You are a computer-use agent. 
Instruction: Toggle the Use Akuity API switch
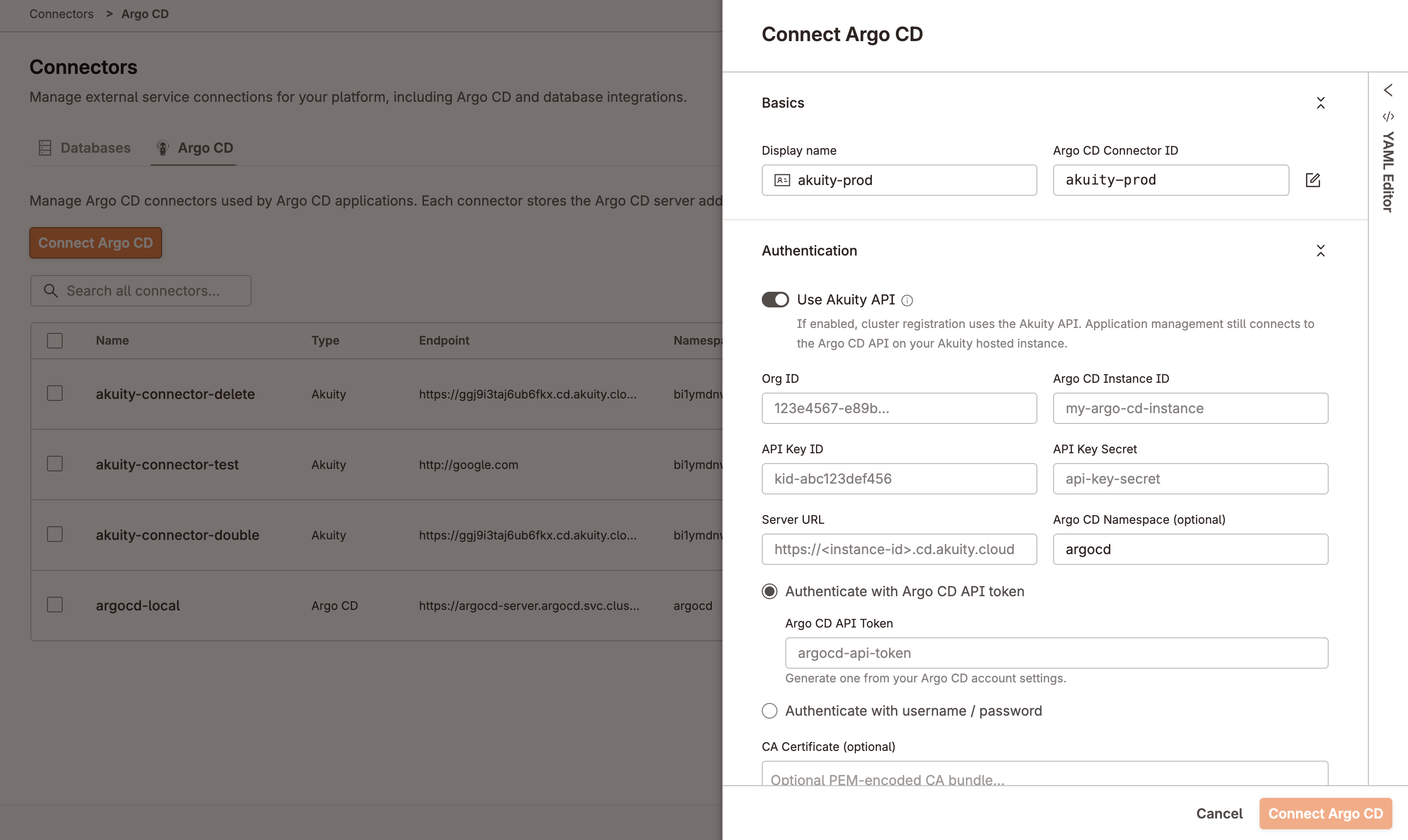pyautogui.click(x=775, y=300)
